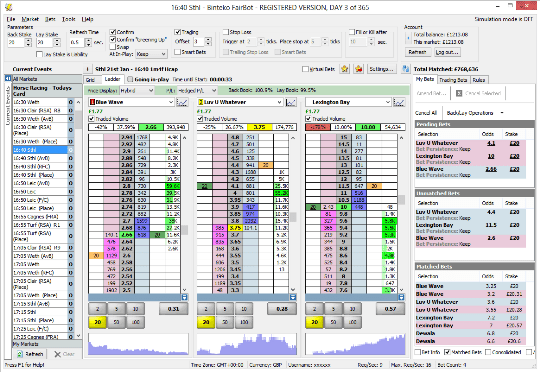540x372 pixels.
Task: Click the application icon in title bar
Action: tap(9, 7)
